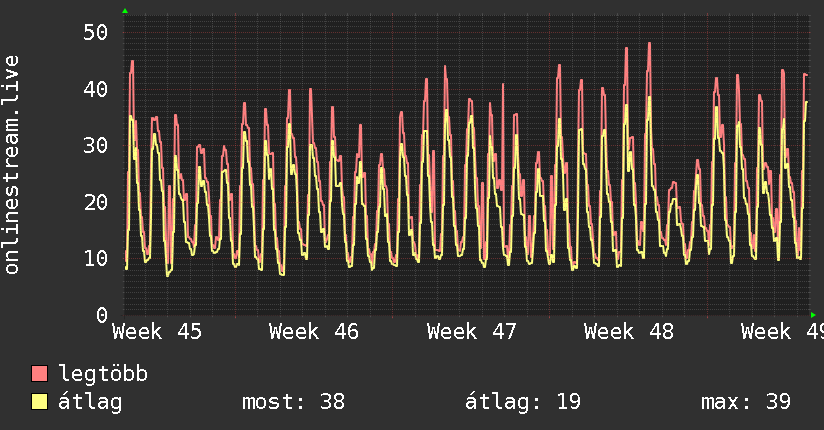This screenshot has width=824, height=430.
Task: Click the y-axis label 30
Action: (x=96, y=146)
